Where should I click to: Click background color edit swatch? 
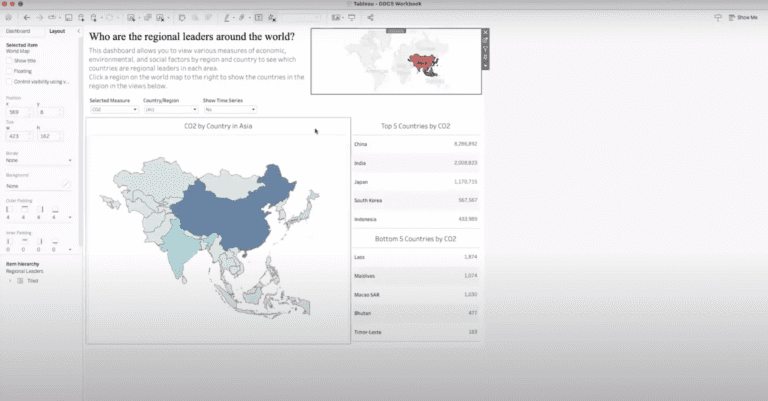66,185
